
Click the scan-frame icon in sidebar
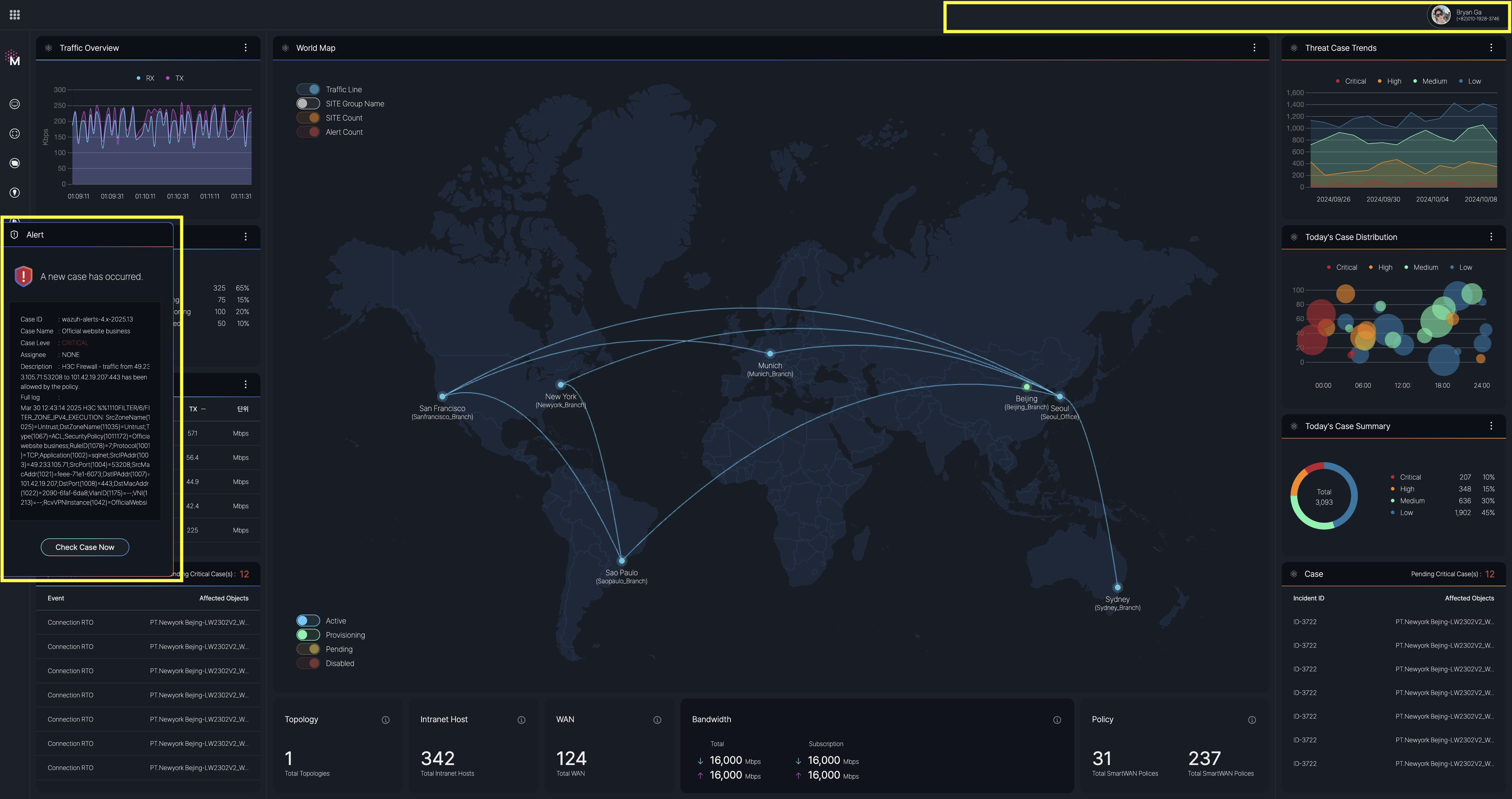point(15,133)
